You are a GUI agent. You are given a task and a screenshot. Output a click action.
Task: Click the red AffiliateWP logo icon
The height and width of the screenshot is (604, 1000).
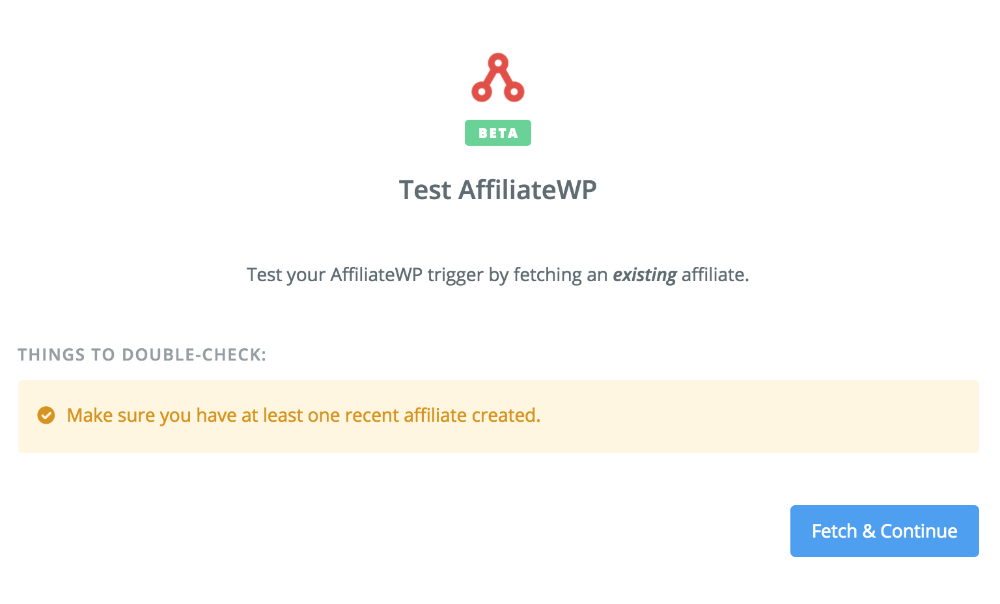[497, 77]
